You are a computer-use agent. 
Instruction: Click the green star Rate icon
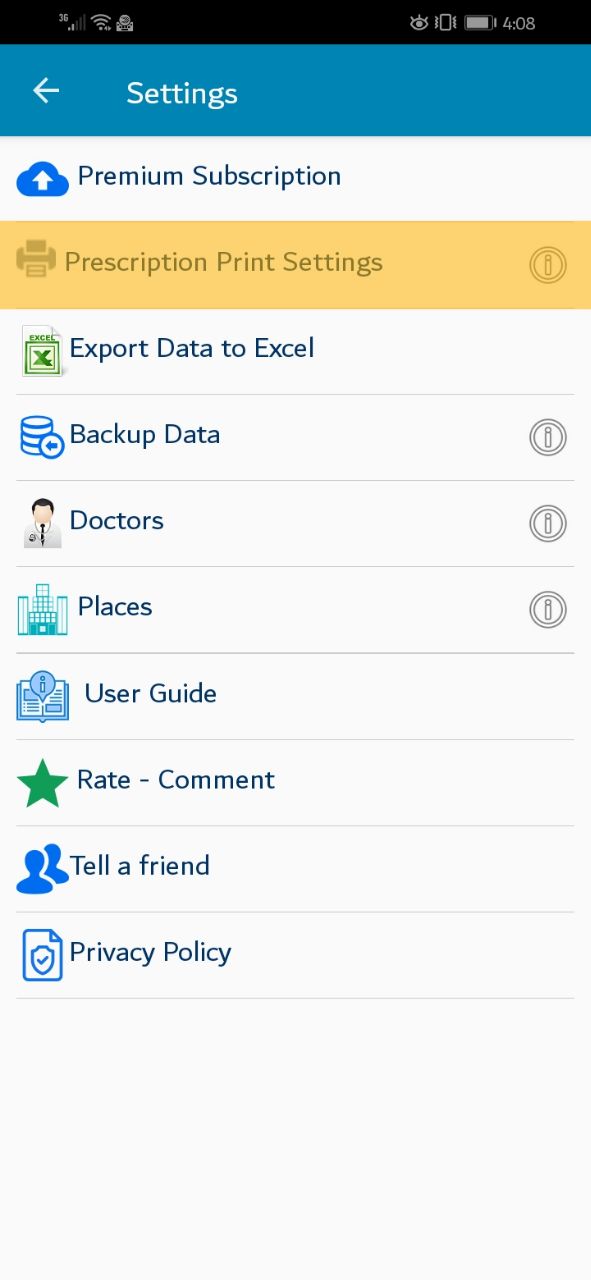click(43, 783)
